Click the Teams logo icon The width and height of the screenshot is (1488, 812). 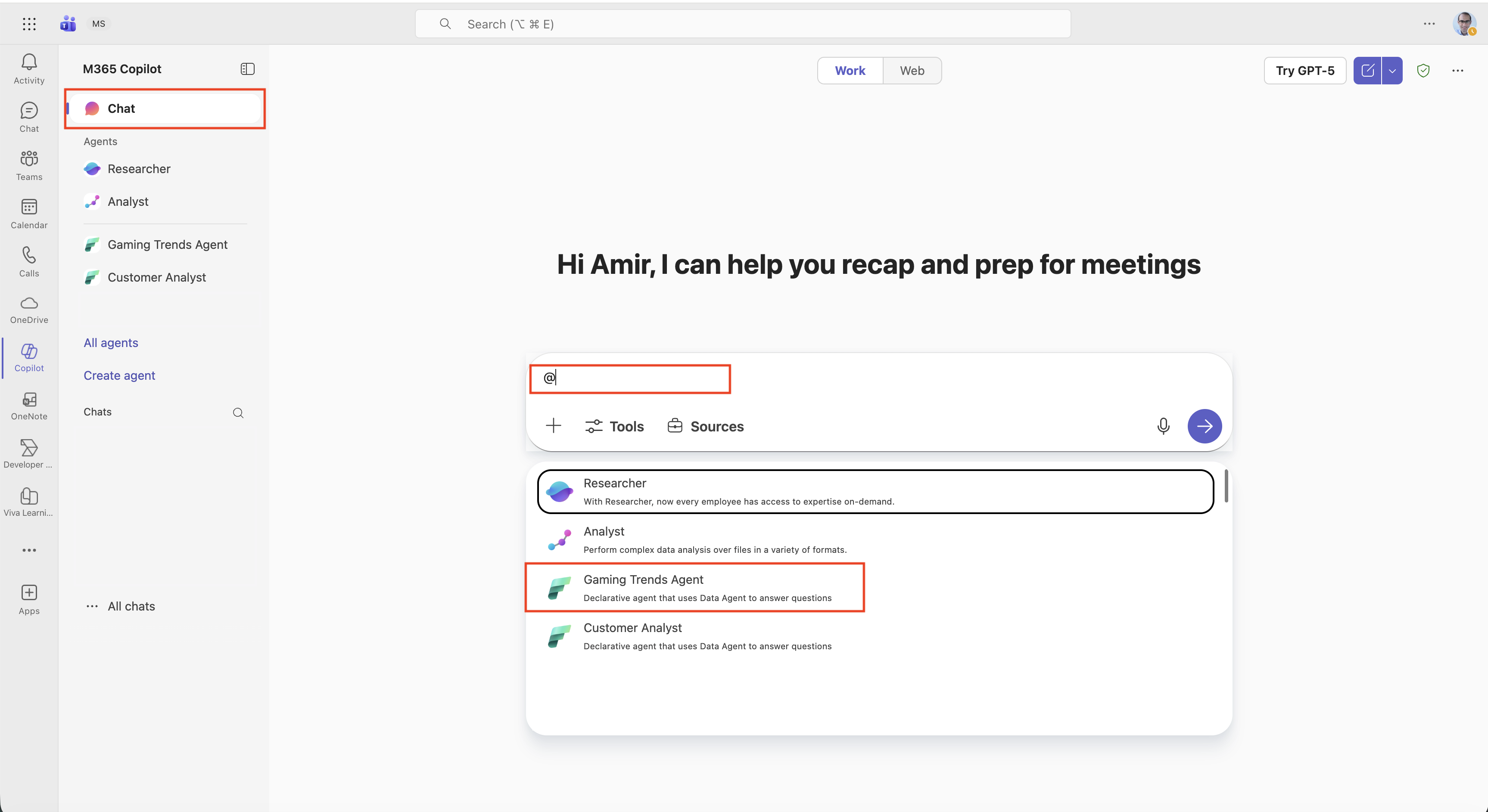pyautogui.click(x=68, y=24)
